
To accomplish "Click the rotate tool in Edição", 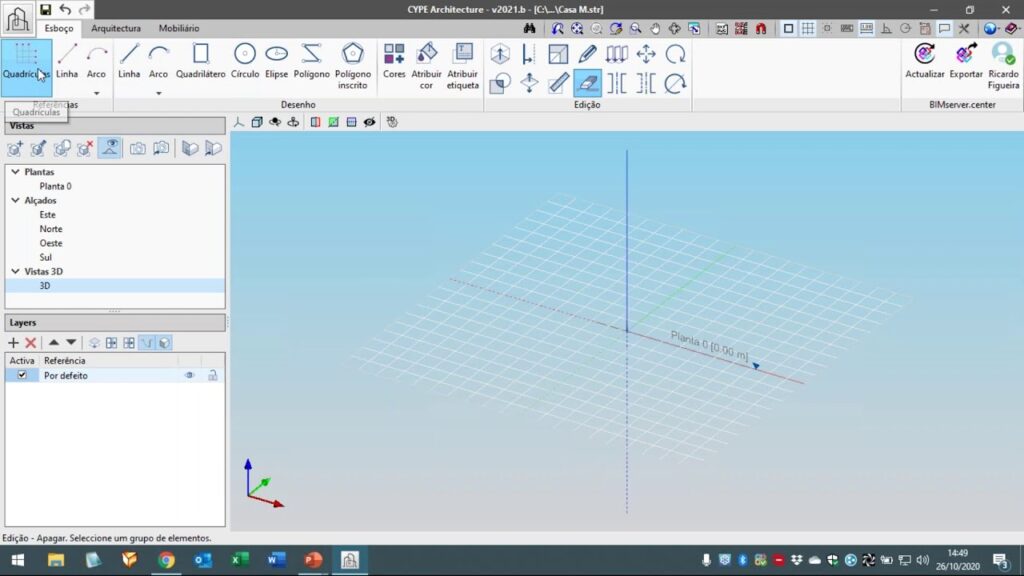I will pyautogui.click(x=676, y=54).
